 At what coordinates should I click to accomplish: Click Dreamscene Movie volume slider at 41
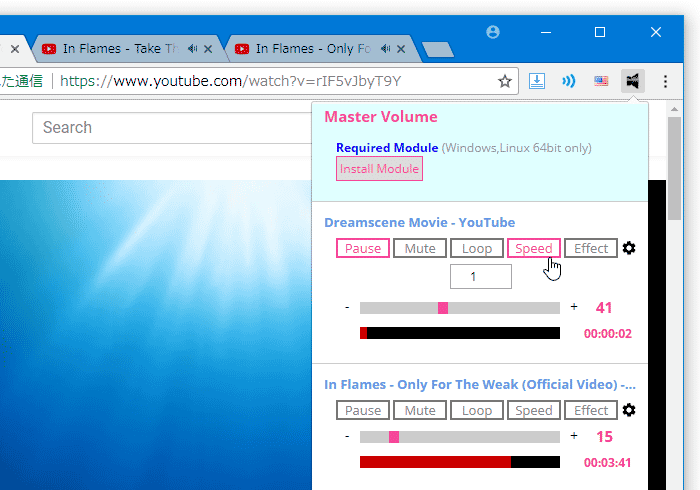pos(442,308)
